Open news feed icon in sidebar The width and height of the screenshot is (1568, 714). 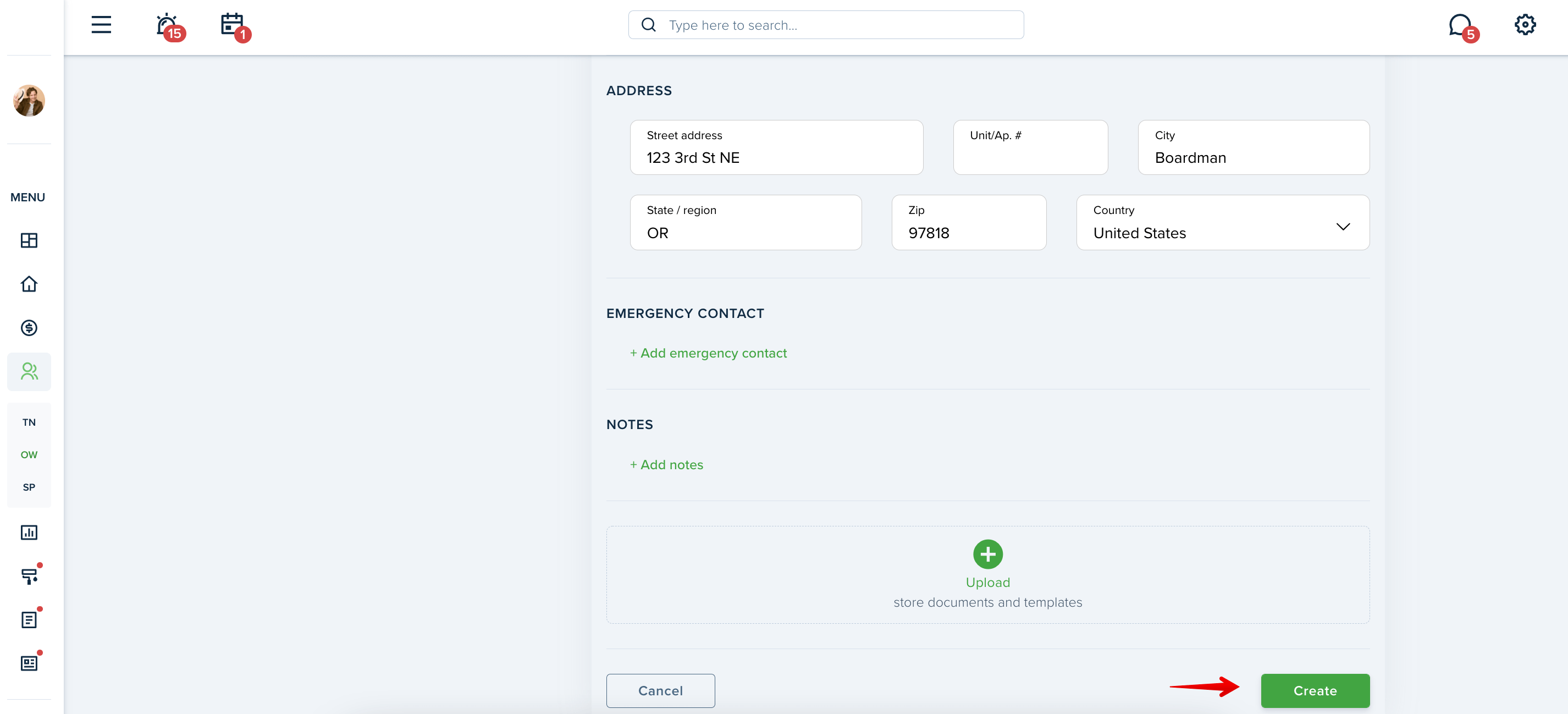[x=29, y=663]
